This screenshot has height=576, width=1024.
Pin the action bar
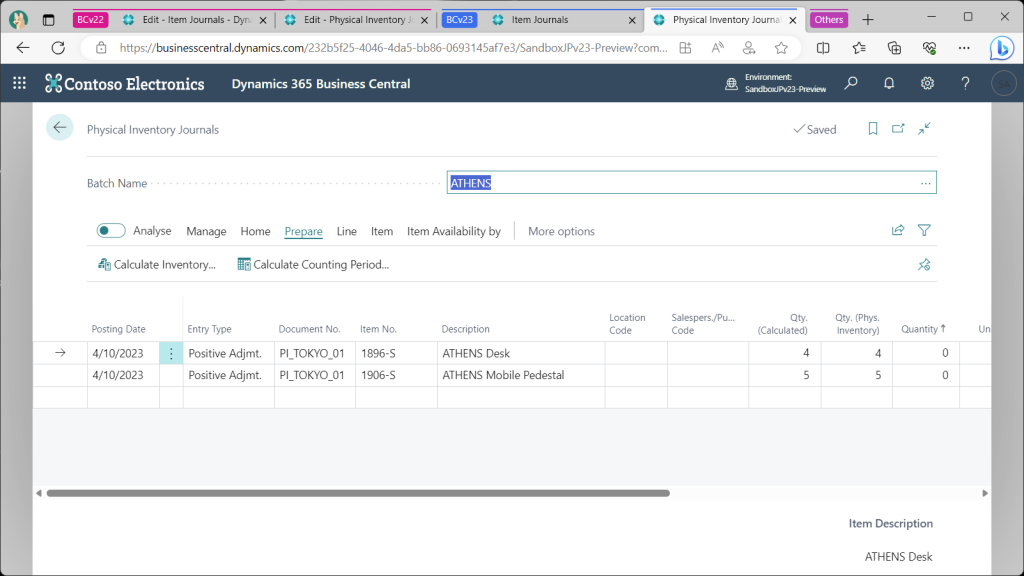point(924,264)
